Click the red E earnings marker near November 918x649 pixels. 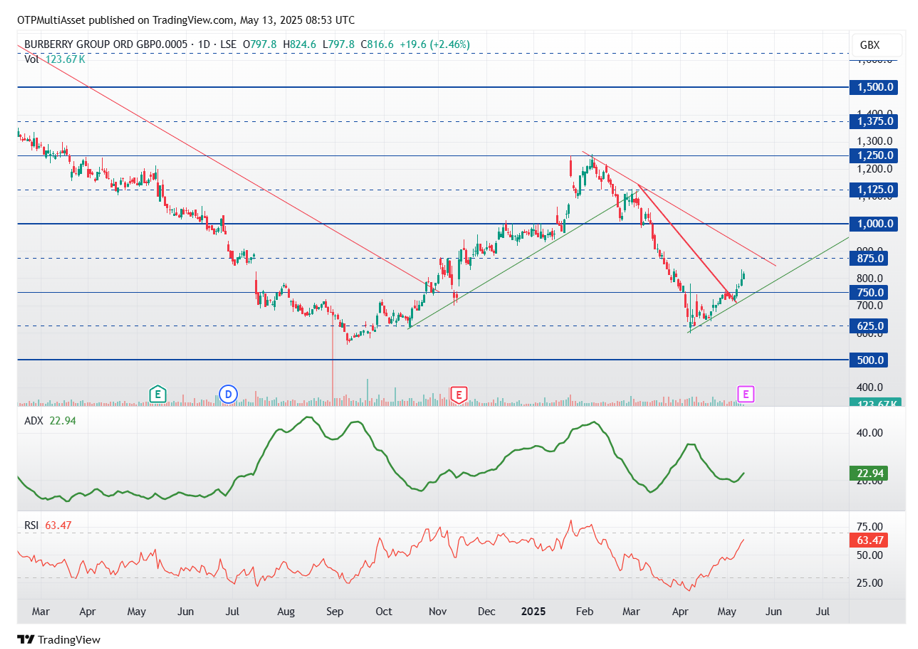click(x=458, y=394)
